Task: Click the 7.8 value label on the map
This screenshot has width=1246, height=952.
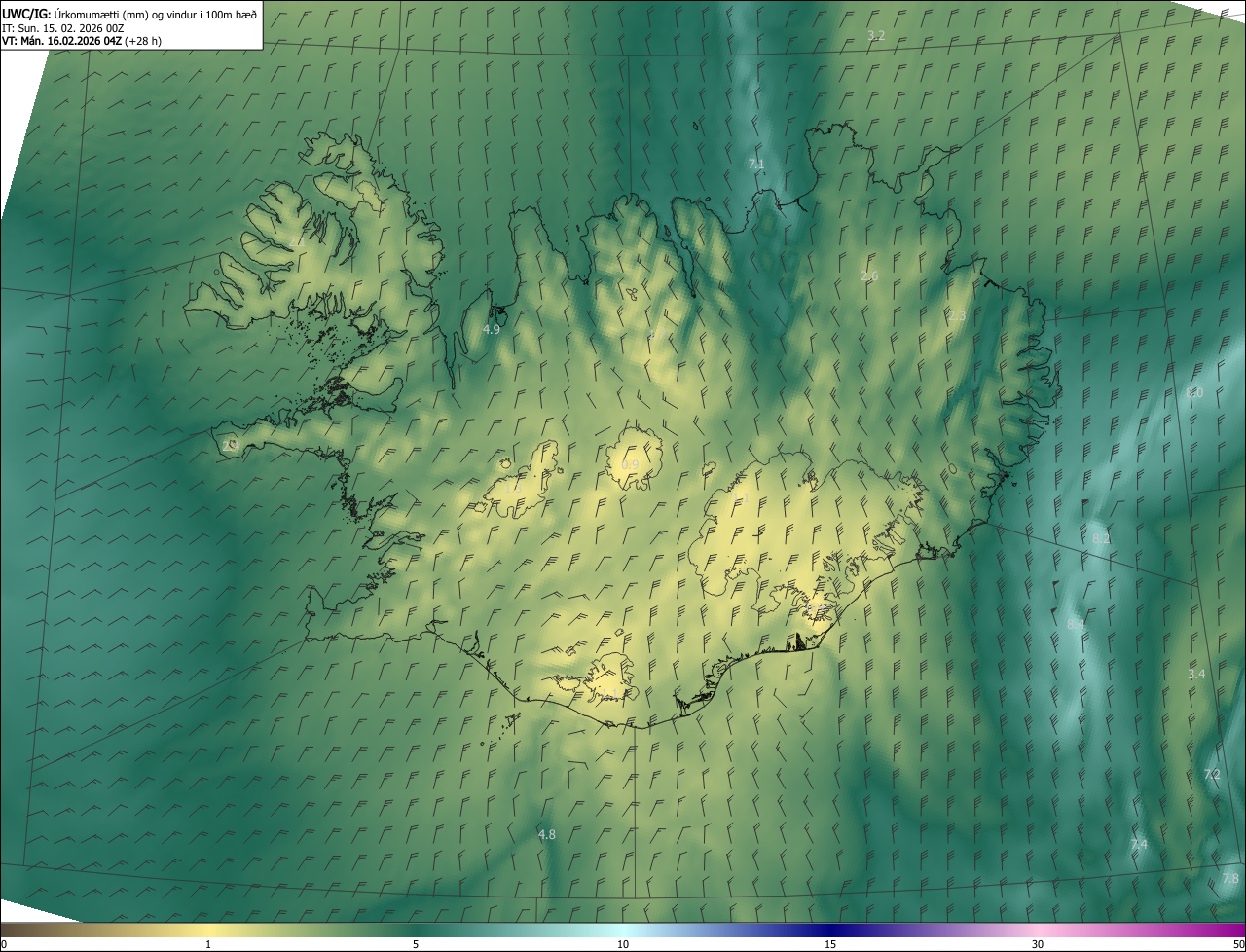Action: pyautogui.click(x=1230, y=878)
